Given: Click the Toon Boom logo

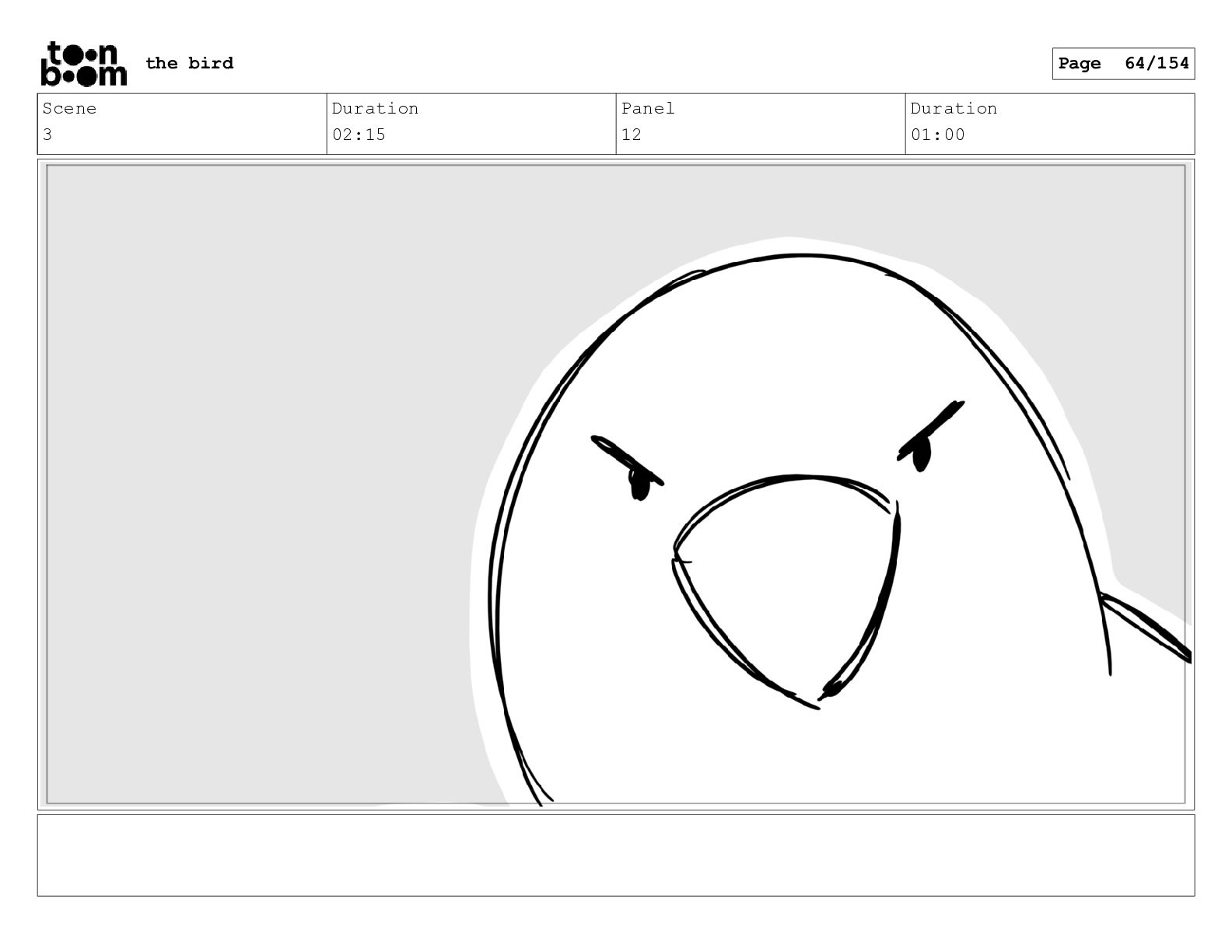Looking at the screenshot, I should point(83,63).
